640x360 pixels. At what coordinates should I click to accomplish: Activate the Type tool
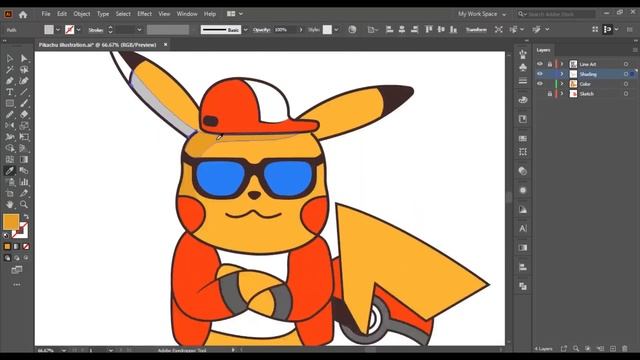(10, 92)
